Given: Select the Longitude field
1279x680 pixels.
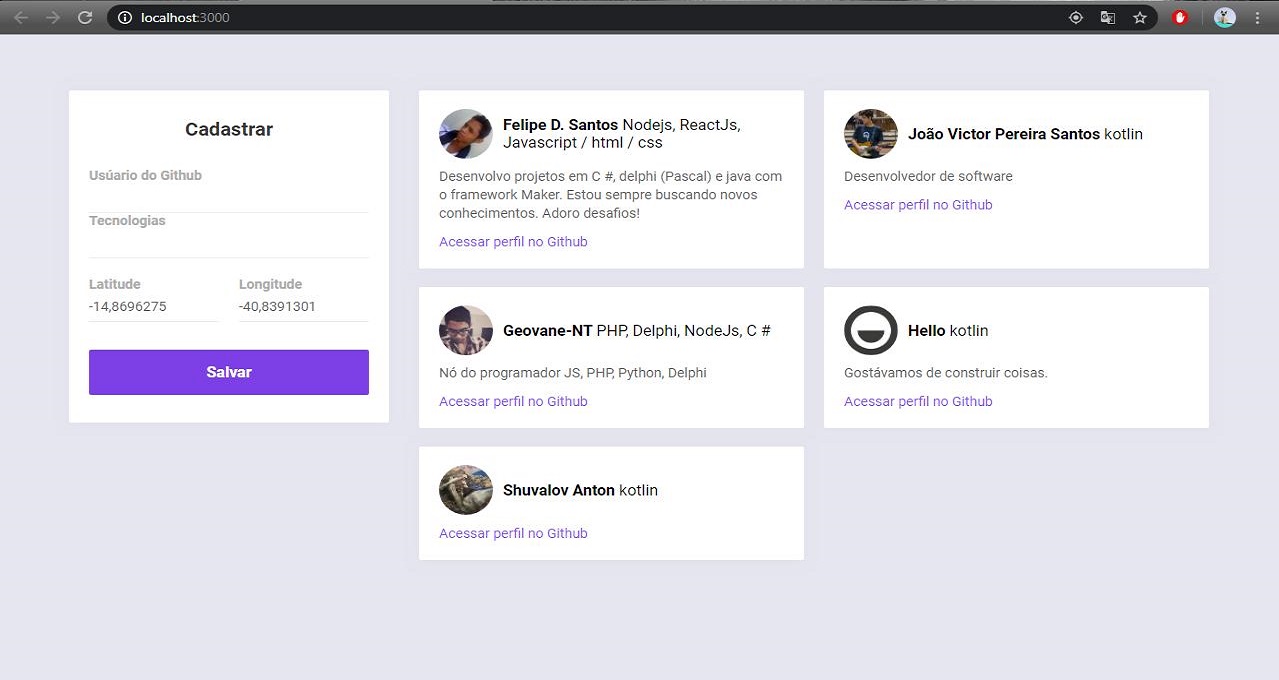Looking at the screenshot, I should (x=303, y=307).
